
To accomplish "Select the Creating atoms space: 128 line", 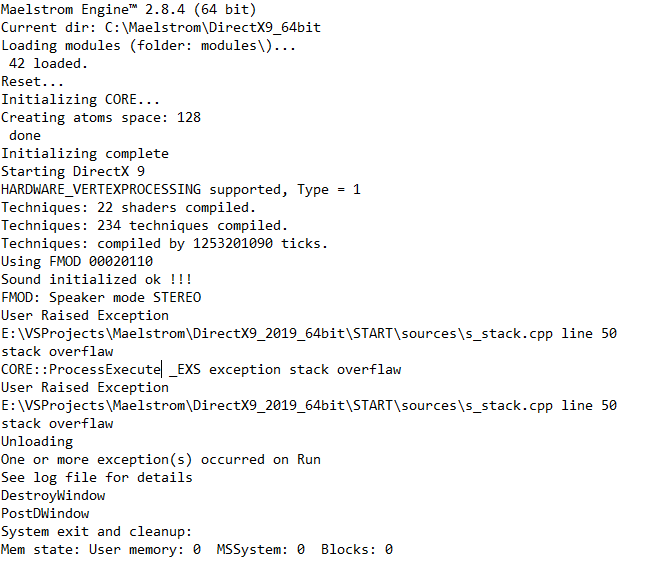I will pyautogui.click(x=100, y=118).
